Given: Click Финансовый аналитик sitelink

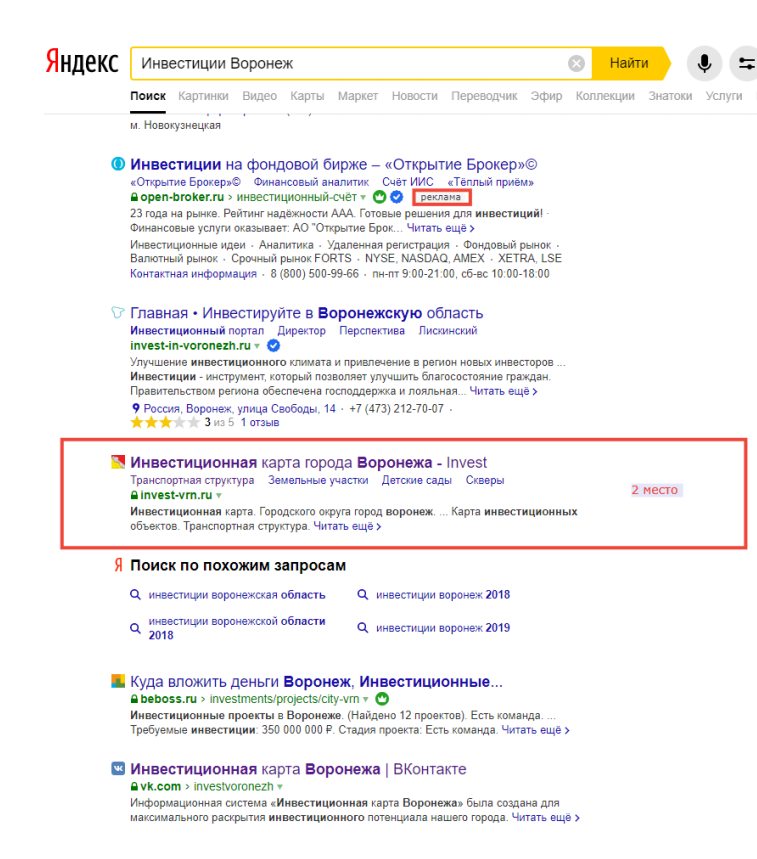Looking at the screenshot, I should 311,182.
